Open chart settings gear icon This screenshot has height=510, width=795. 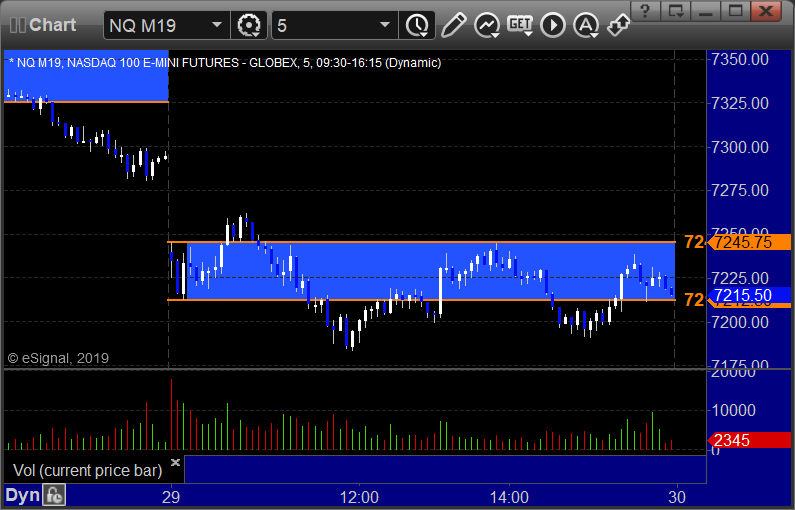click(249, 25)
